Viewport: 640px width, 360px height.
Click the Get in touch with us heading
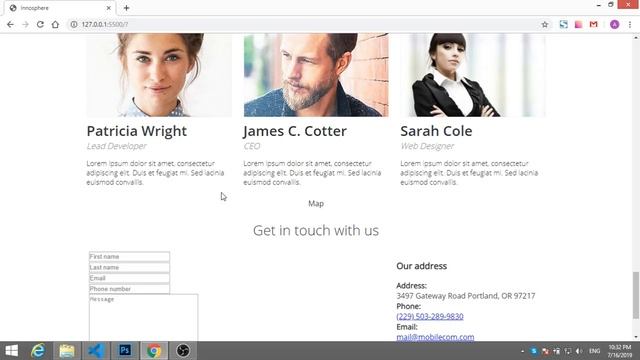[316, 231]
